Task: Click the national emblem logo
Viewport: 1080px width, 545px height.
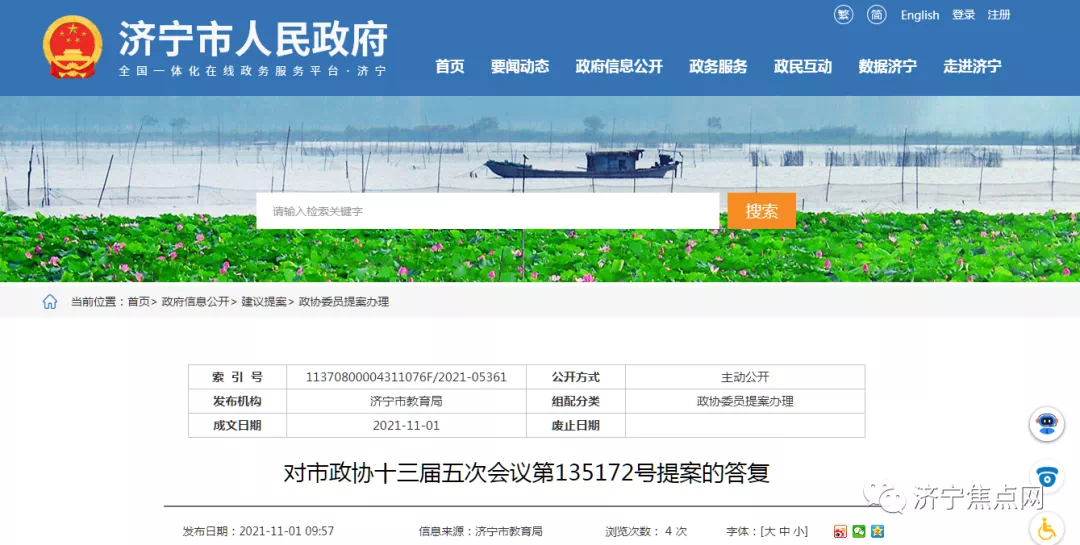Action: tap(72, 46)
